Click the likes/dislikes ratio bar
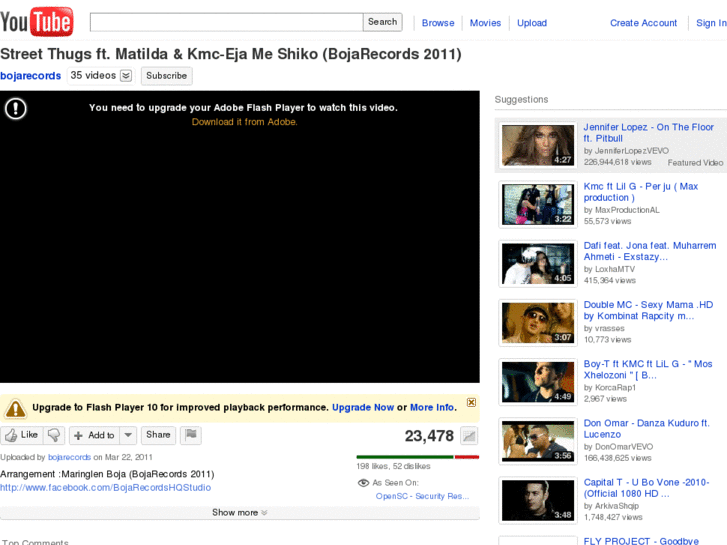Image resolution: width=727 pixels, height=545 pixels. [x=417, y=457]
